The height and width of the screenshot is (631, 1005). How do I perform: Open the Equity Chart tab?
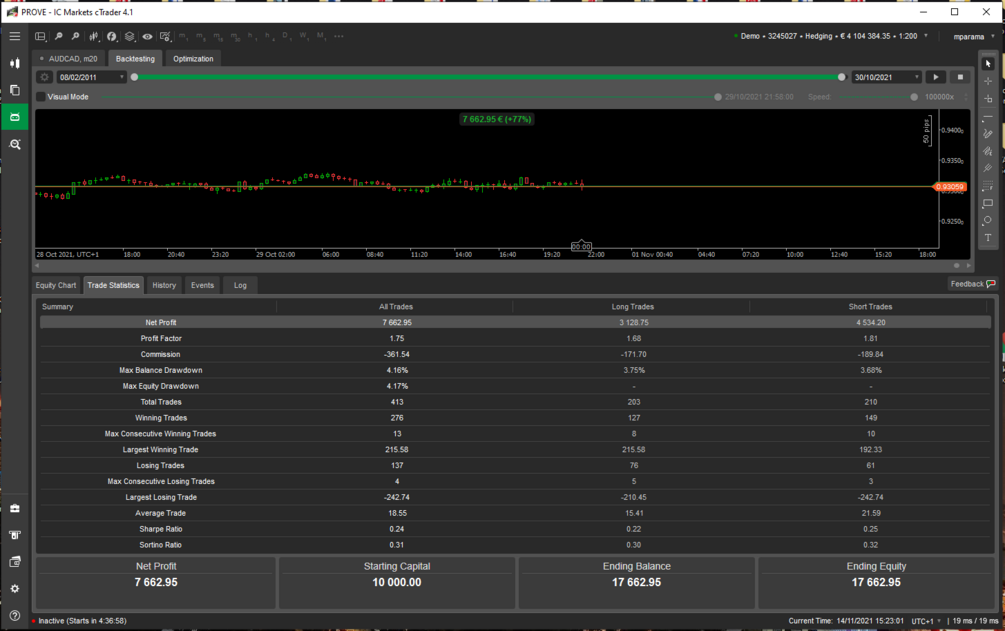tap(56, 285)
